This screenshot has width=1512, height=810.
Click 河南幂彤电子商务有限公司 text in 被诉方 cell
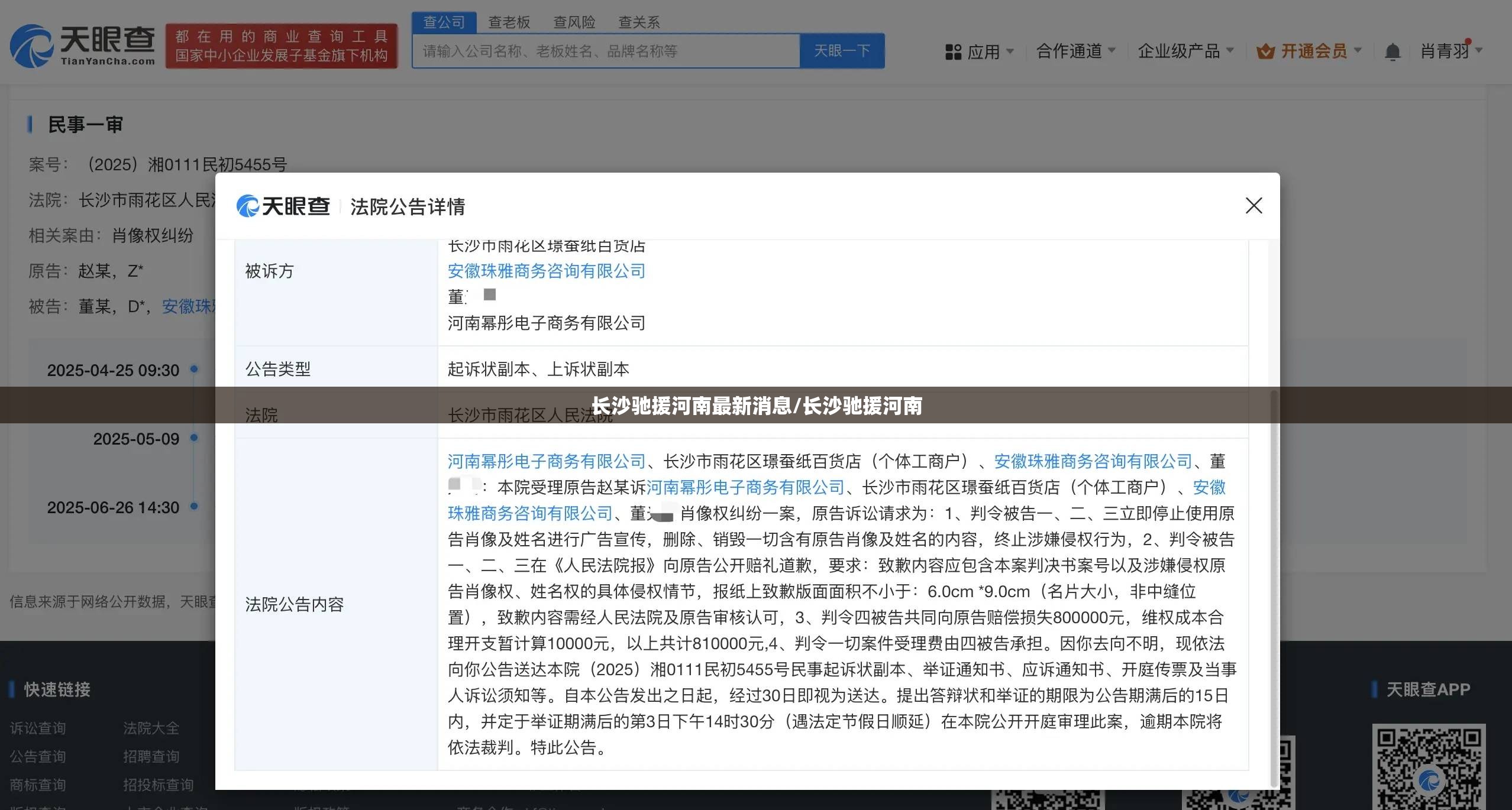click(x=546, y=323)
